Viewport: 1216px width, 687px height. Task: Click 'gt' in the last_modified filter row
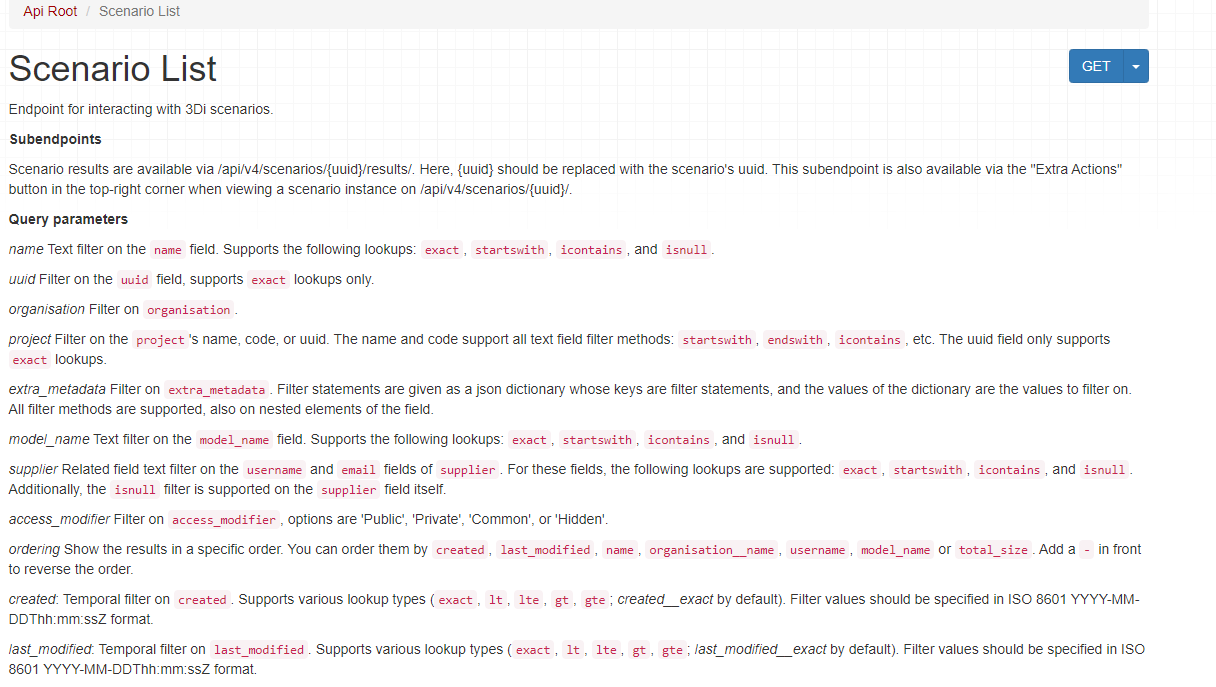[x=639, y=650]
